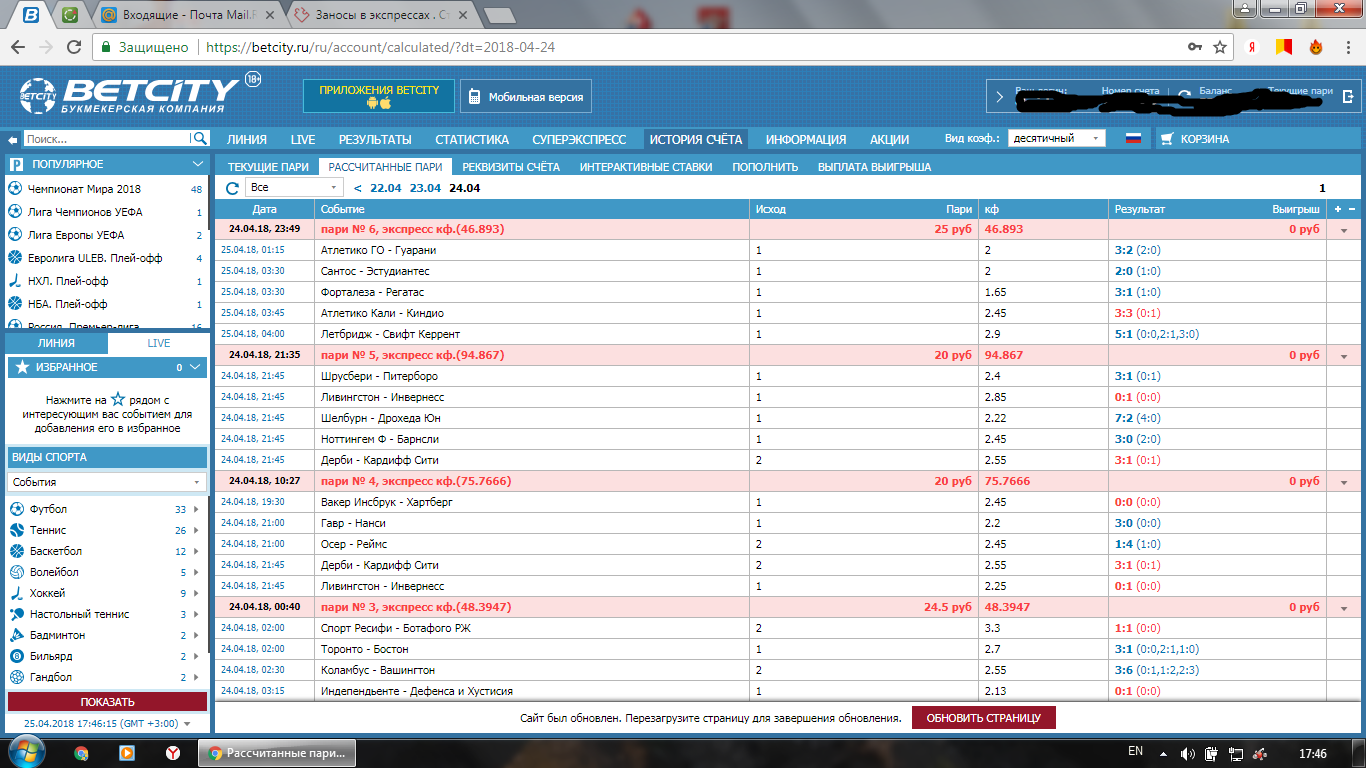Click the refresh icon beside the Все filter

pos(232,188)
